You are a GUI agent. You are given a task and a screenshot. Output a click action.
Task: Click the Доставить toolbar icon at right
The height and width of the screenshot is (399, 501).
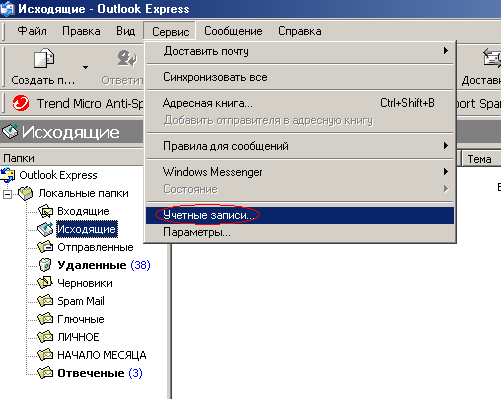pos(492,59)
